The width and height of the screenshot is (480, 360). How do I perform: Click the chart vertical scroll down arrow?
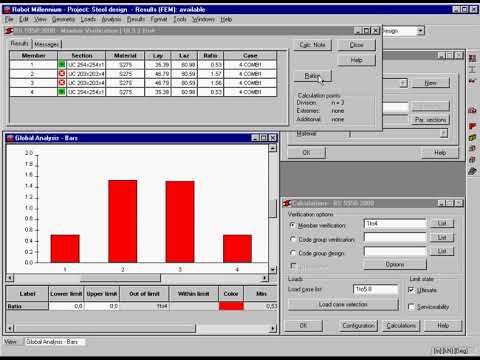click(x=273, y=269)
